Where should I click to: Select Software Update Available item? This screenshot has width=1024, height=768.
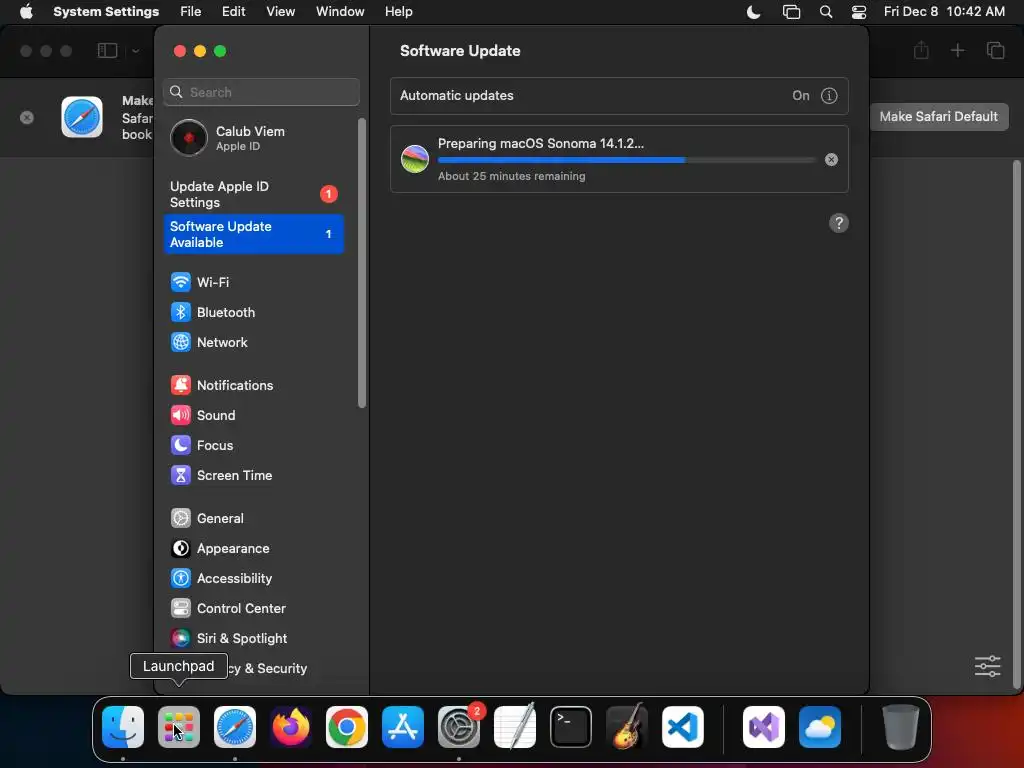(x=253, y=234)
